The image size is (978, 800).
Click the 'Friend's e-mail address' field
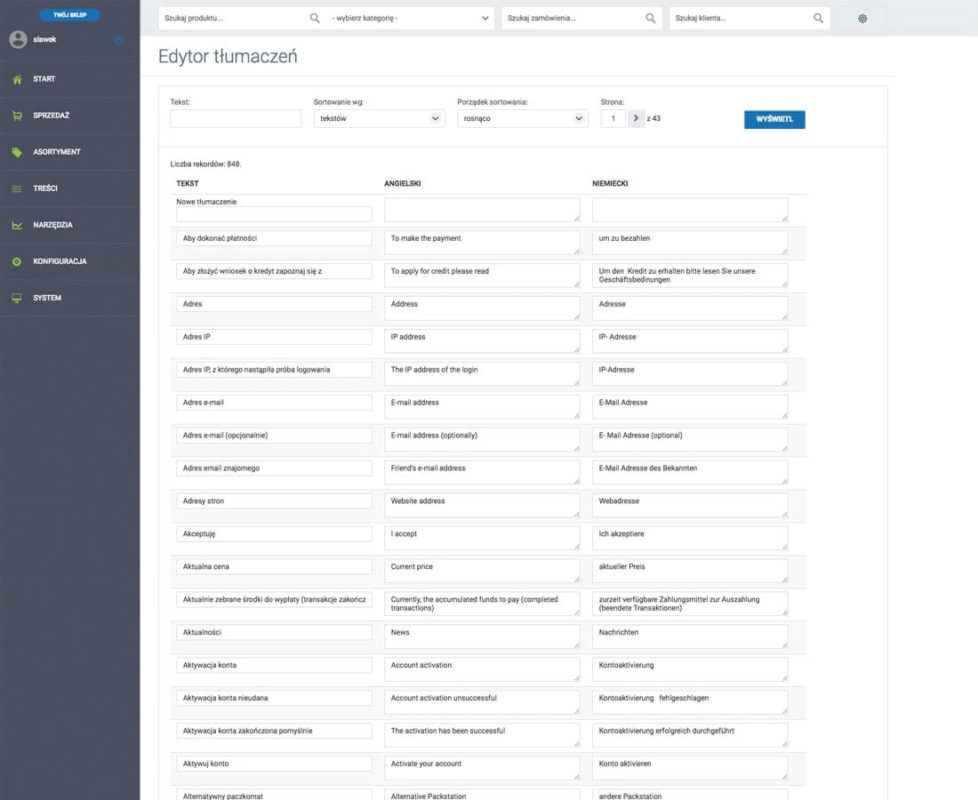[482, 473]
